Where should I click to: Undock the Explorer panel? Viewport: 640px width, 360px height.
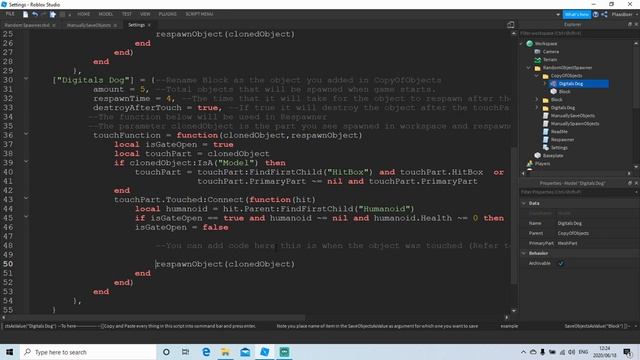click(629, 24)
